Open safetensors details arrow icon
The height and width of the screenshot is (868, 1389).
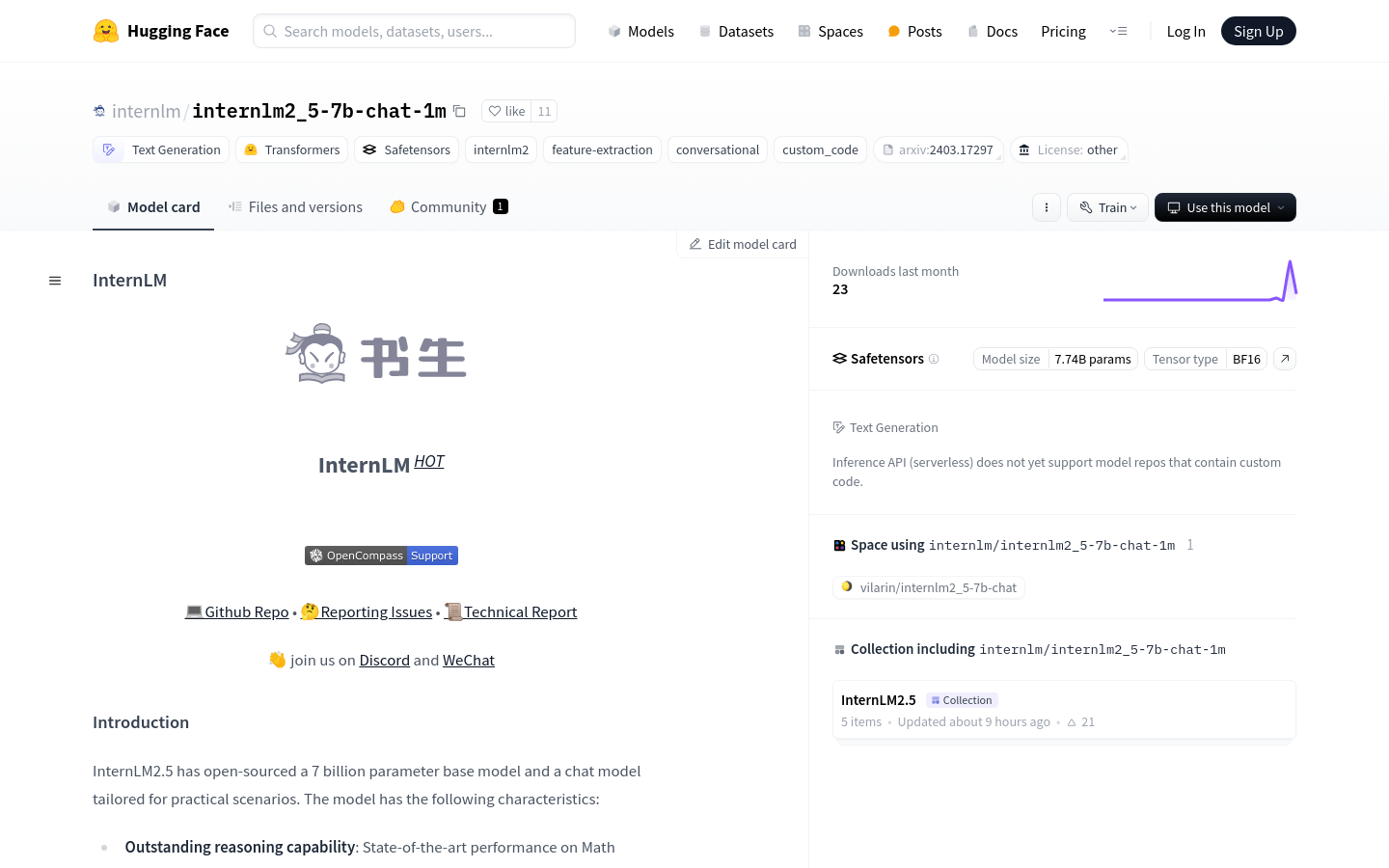click(x=1285, y=359)
